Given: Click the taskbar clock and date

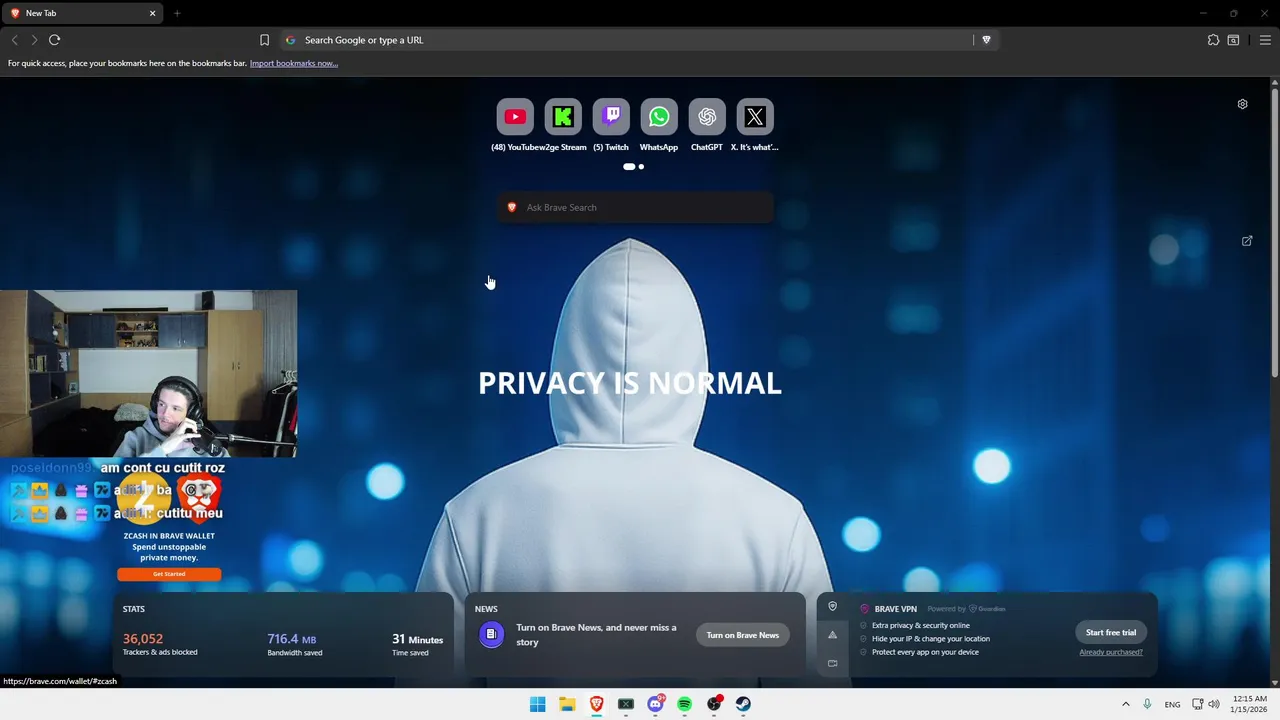Looking at the screenshot, I should 1250,704.
